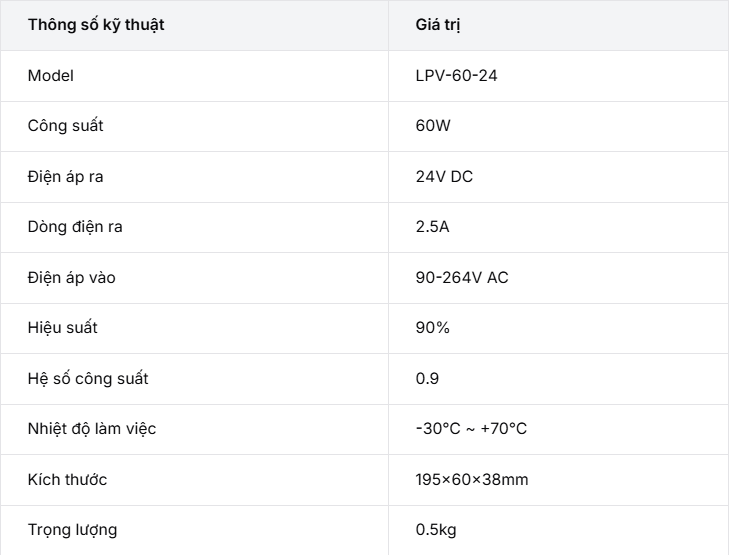Click the 90-264V AC value
Image resolution: width=732 pixels, height=555 pixels.
click(462, 278)
